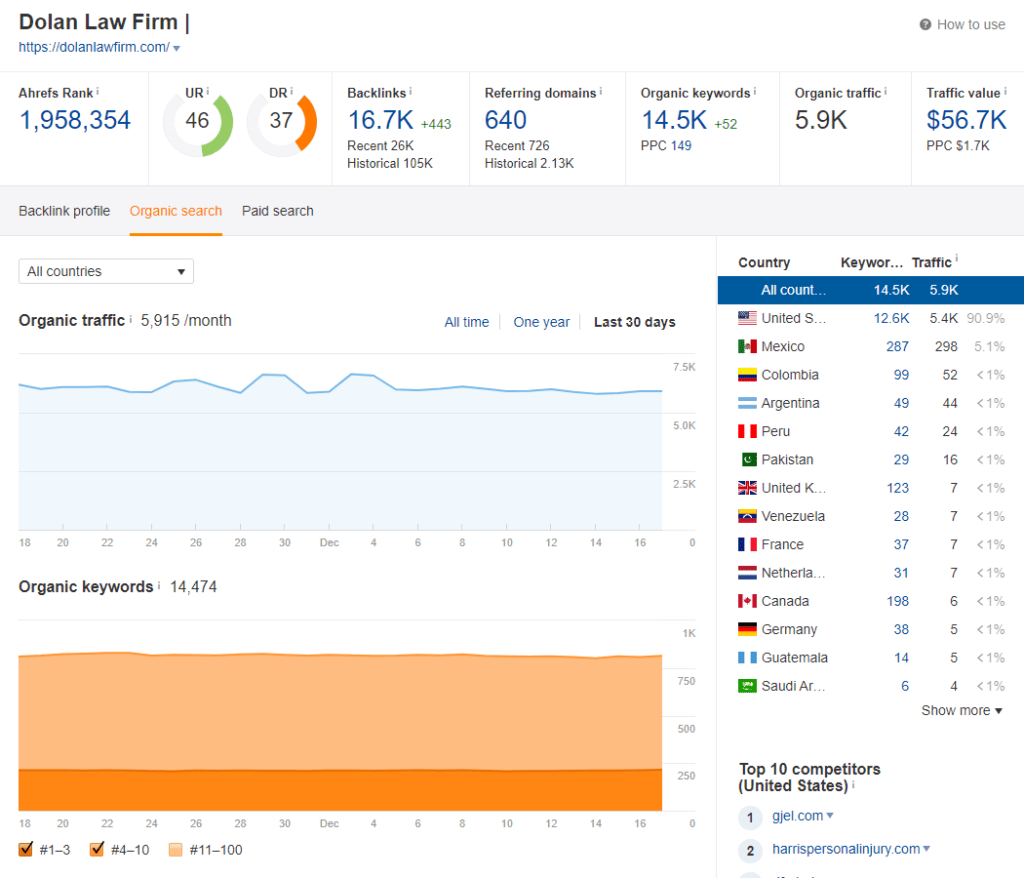
Task: Click info icon next to Traffic value
Action: (1005, 91)
